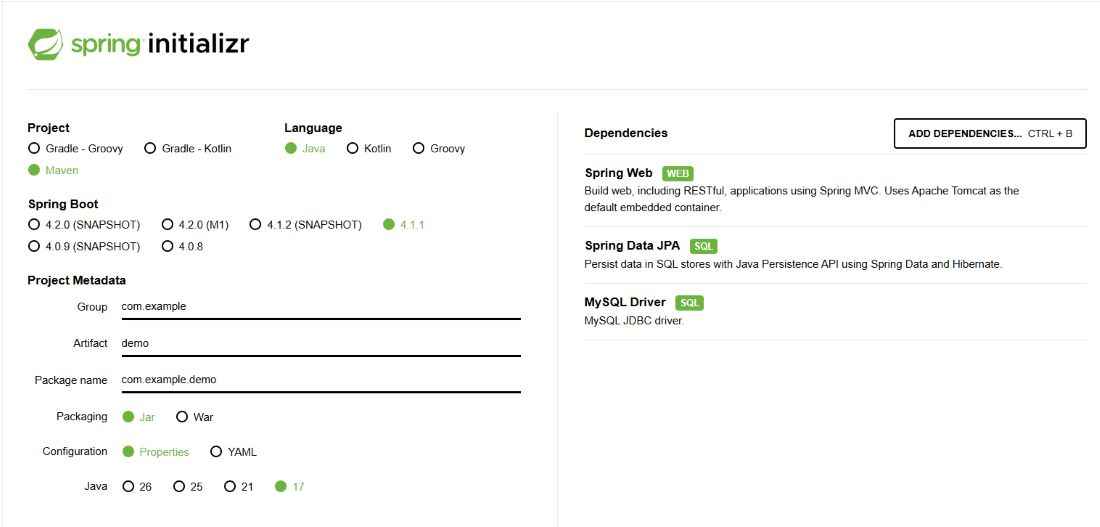Select Spring Boot 4.2.0 (SNAPSHOT)

coord(84,225)
